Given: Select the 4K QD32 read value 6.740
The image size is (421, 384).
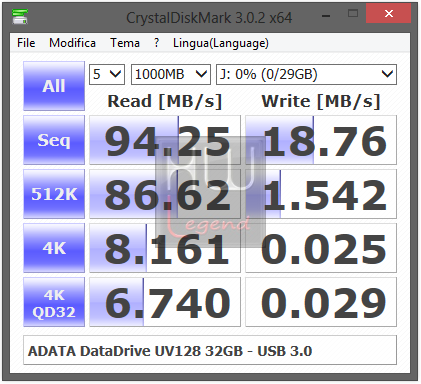Looking at the screenshot, I should tap(165, 302).
